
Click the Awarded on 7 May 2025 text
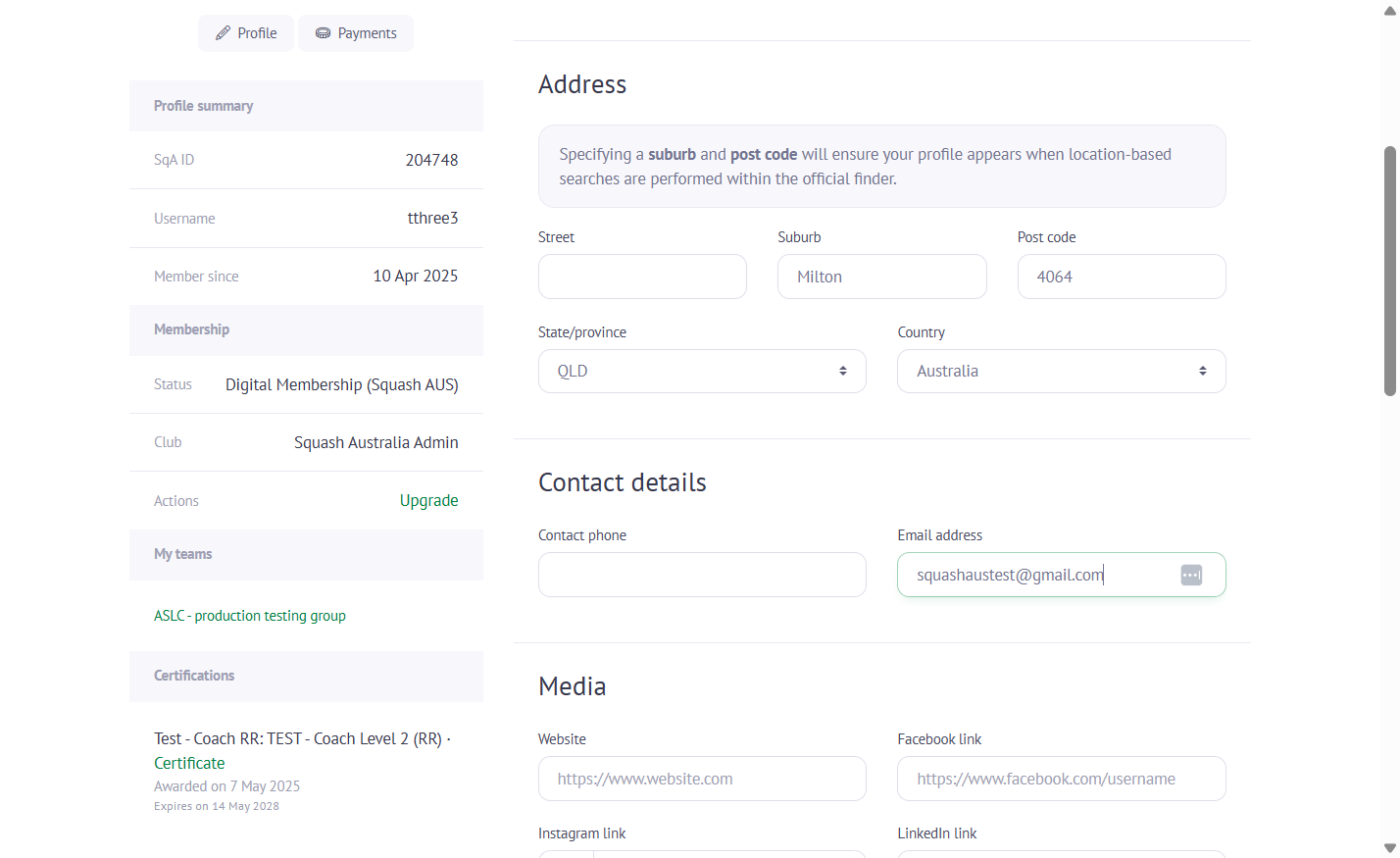[226, 786]
